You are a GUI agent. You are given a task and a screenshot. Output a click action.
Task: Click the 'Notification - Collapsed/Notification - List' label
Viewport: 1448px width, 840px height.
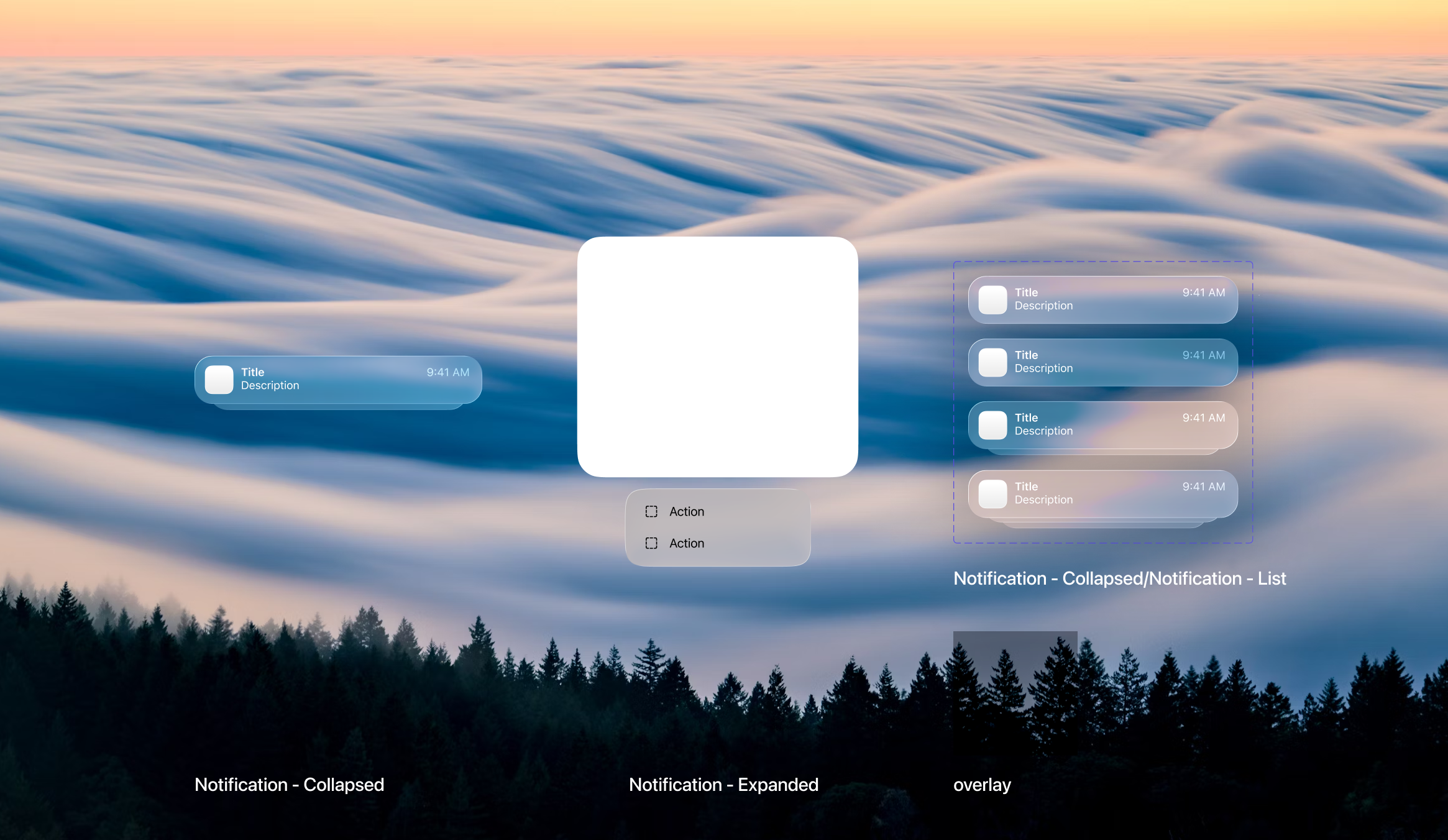coord(1119,578)
